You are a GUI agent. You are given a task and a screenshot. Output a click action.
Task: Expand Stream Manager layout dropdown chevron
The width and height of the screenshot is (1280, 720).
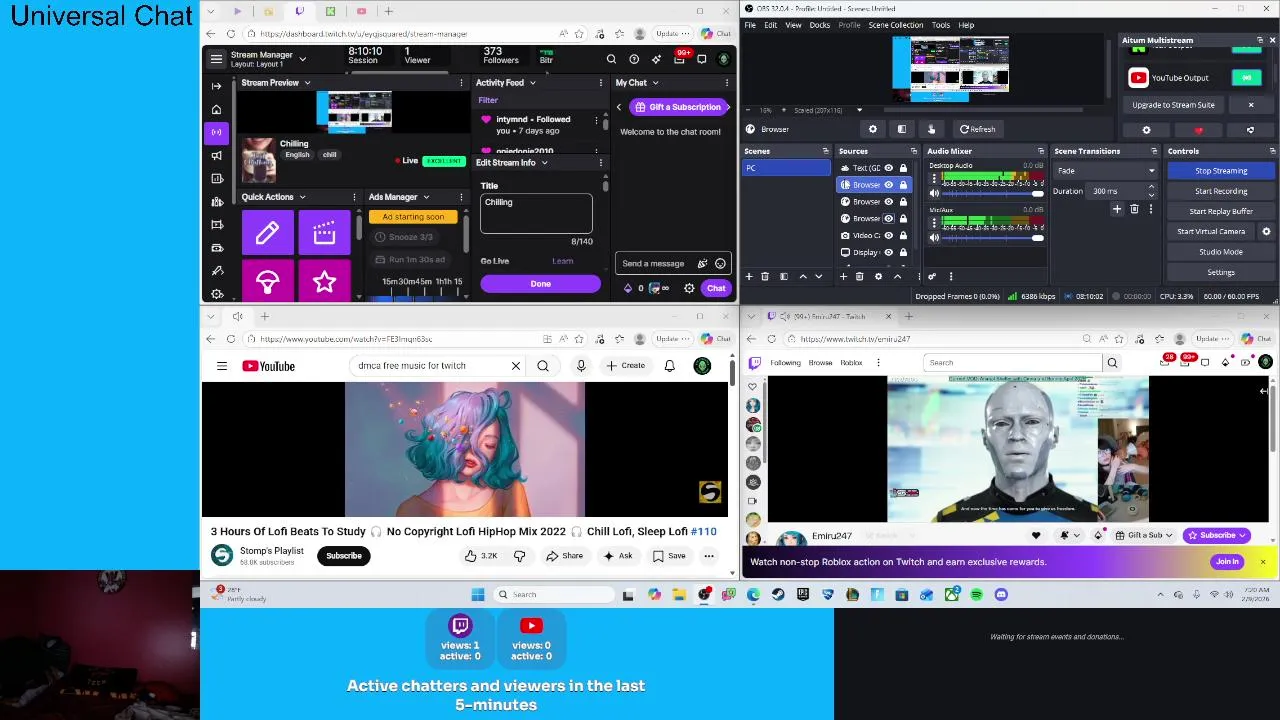[303, 59]
